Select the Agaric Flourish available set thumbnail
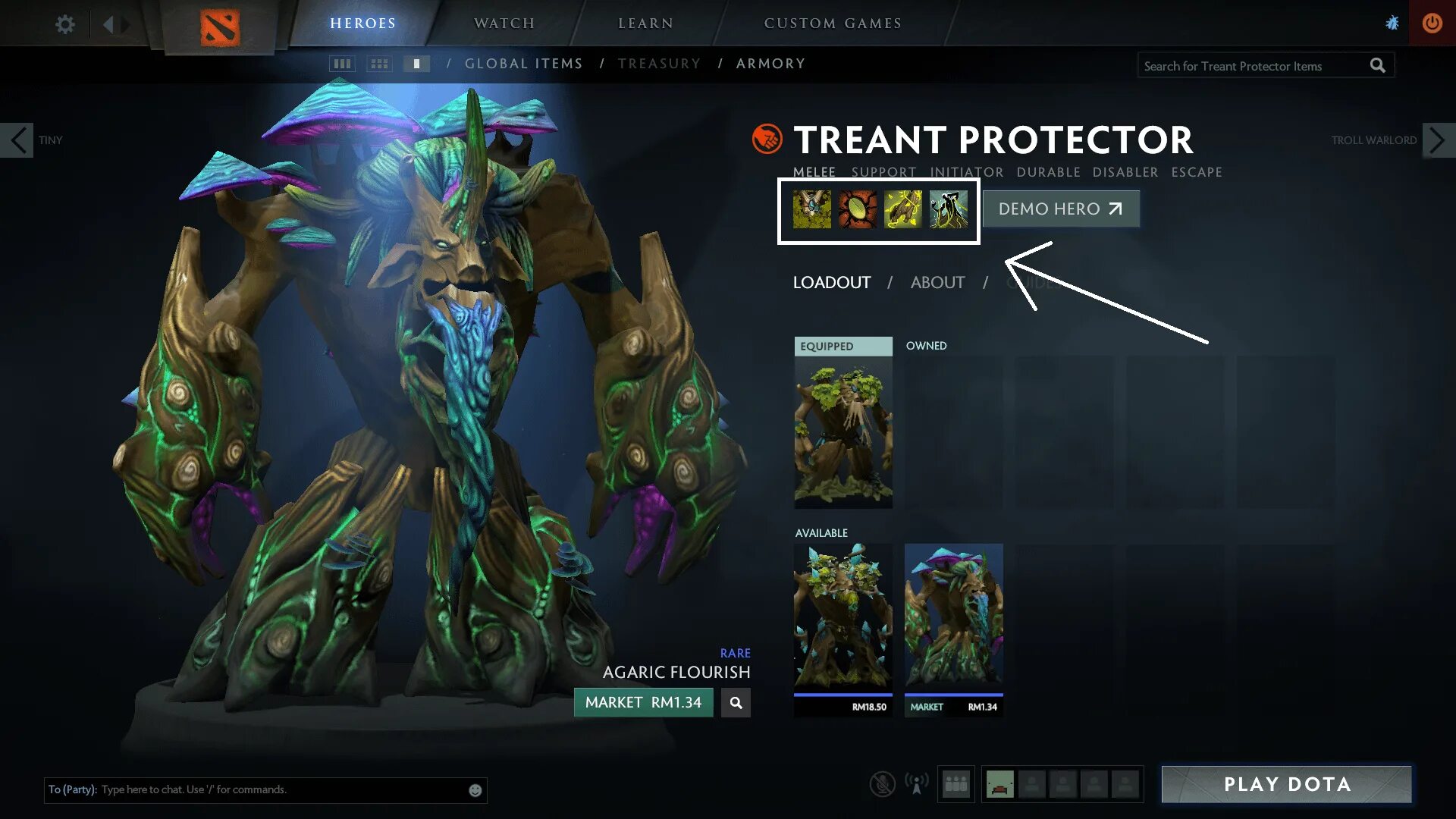 tap(953, 630)
